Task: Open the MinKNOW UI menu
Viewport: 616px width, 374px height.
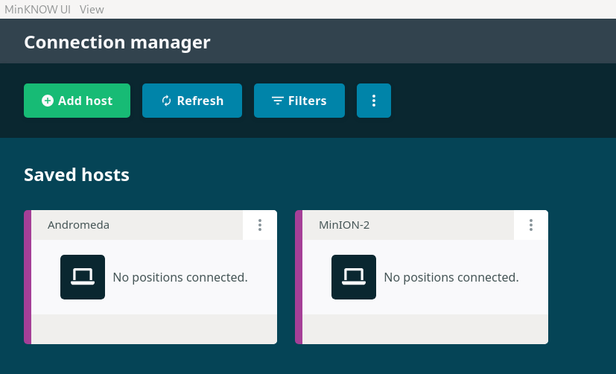Action: [x=38, y=9]
